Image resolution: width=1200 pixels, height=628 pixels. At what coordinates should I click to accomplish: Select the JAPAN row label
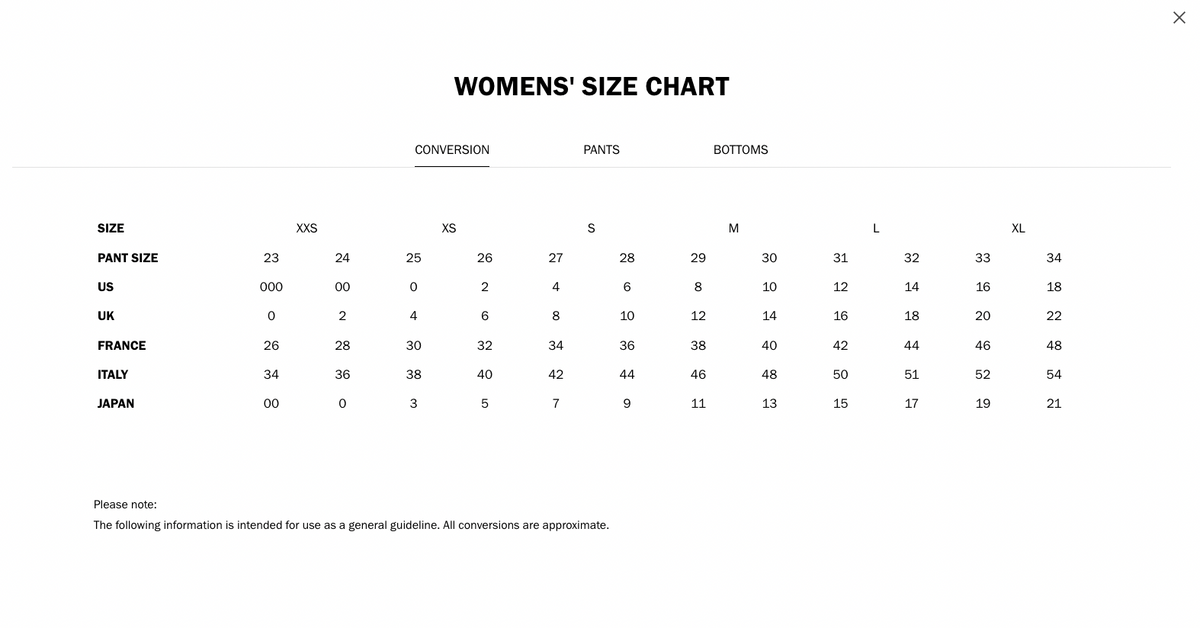click(x=116, y=404)
